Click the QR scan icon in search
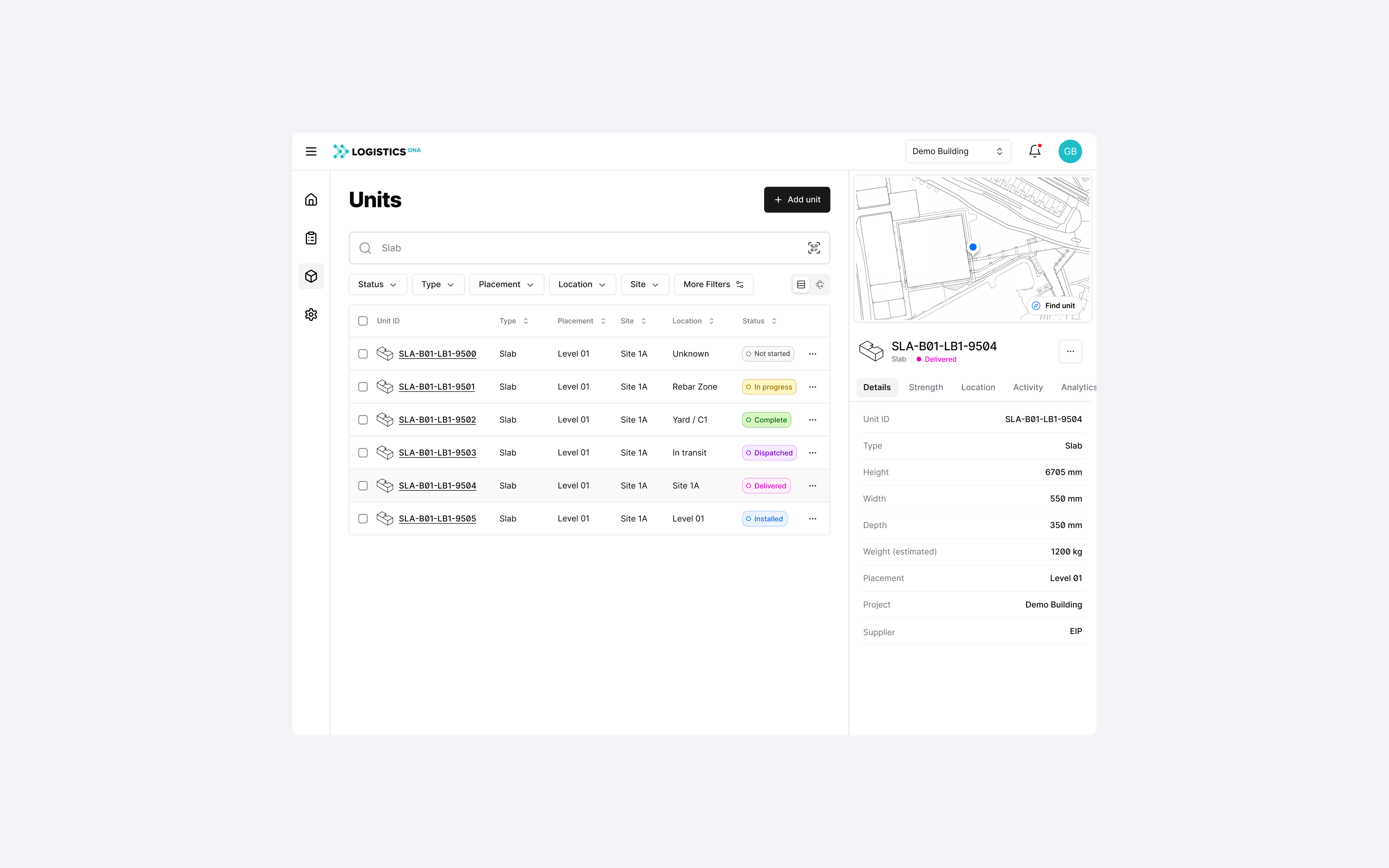The height and width of the screenshot is (868, 1389). (813, 248)
